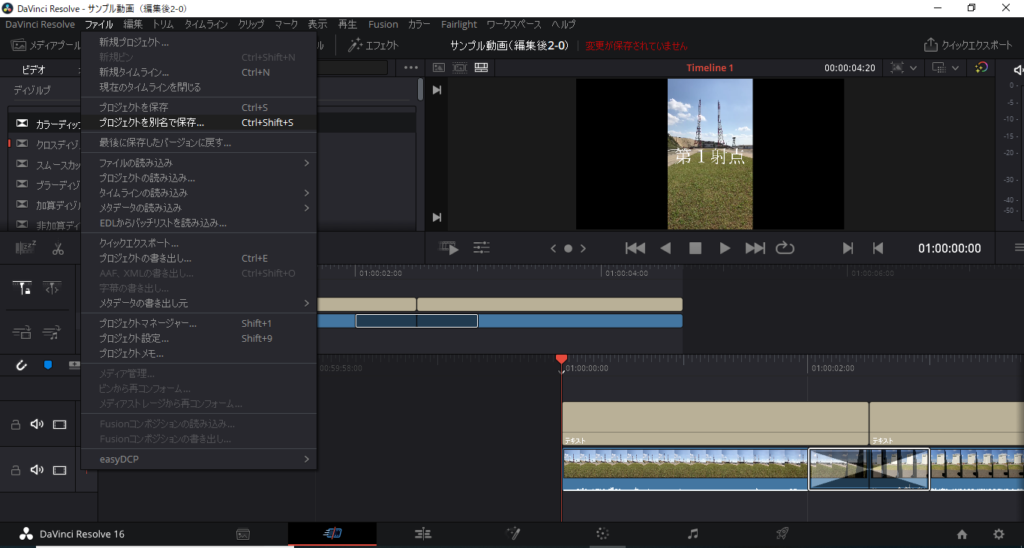Go to the previous edit point button
Image resolution: width=1024 pixels, height=548 pixels.
(x=878, y=248)
